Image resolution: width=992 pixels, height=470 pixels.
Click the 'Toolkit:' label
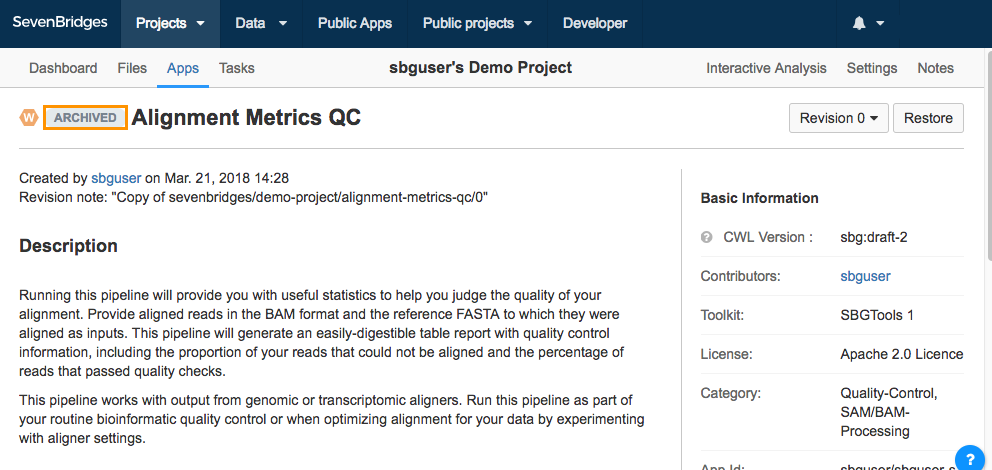(x=722, y=315)
